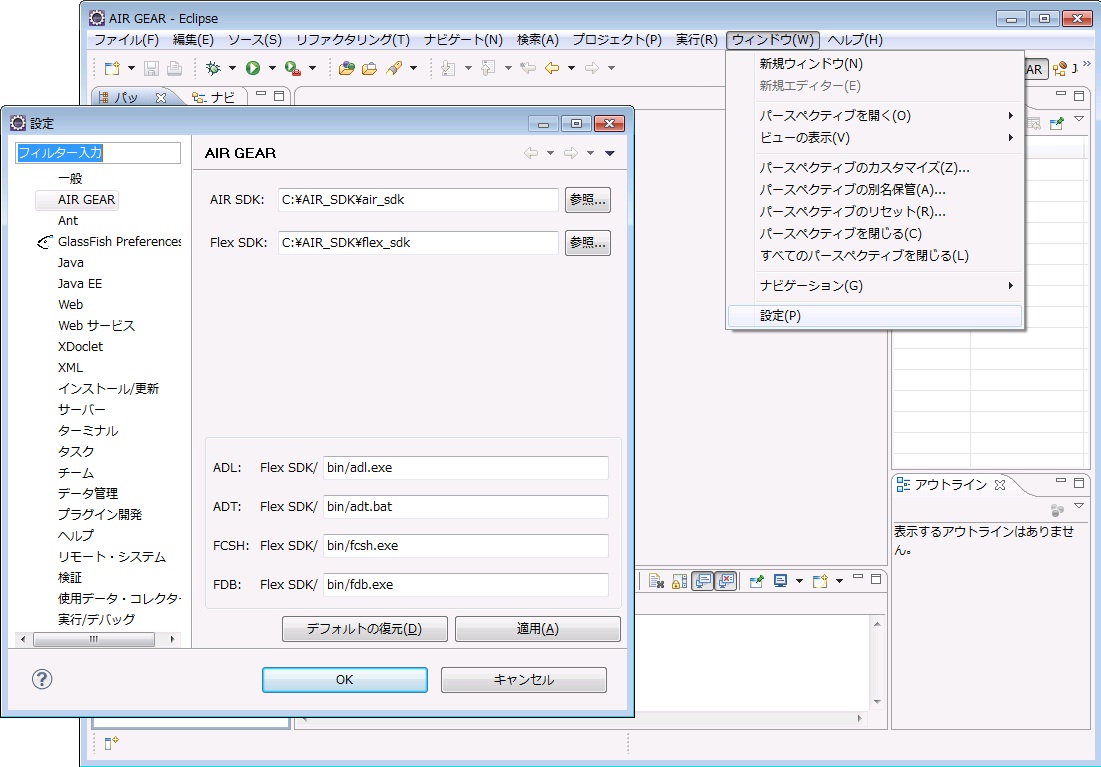
Task: Click 参照... next to AIR SDK
Action: click(588, 200)
